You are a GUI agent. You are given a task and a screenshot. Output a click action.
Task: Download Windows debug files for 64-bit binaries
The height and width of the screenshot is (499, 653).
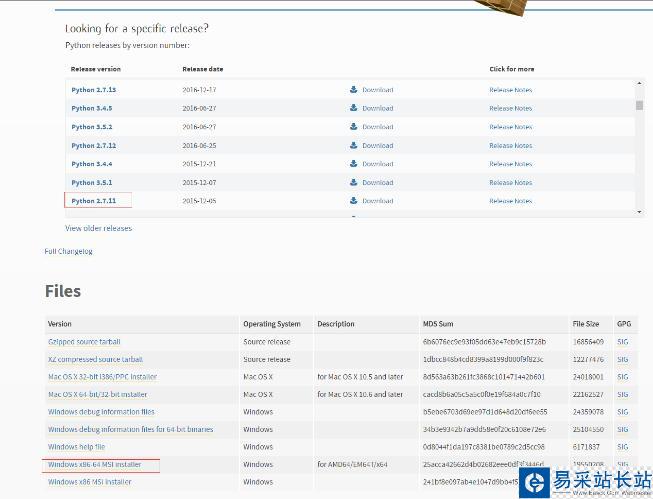130,429
